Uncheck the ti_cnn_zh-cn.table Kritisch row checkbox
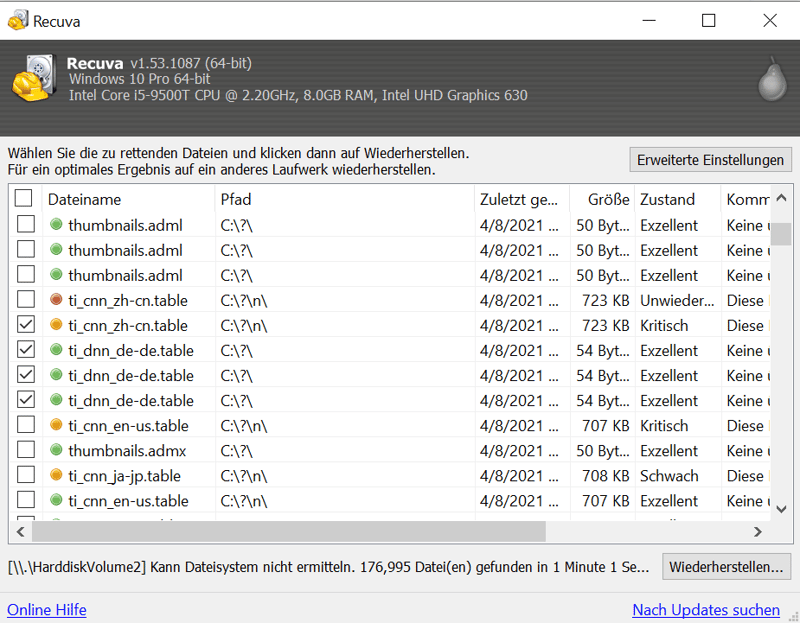This screenshot has height=623, width=800. pos(25,325)
